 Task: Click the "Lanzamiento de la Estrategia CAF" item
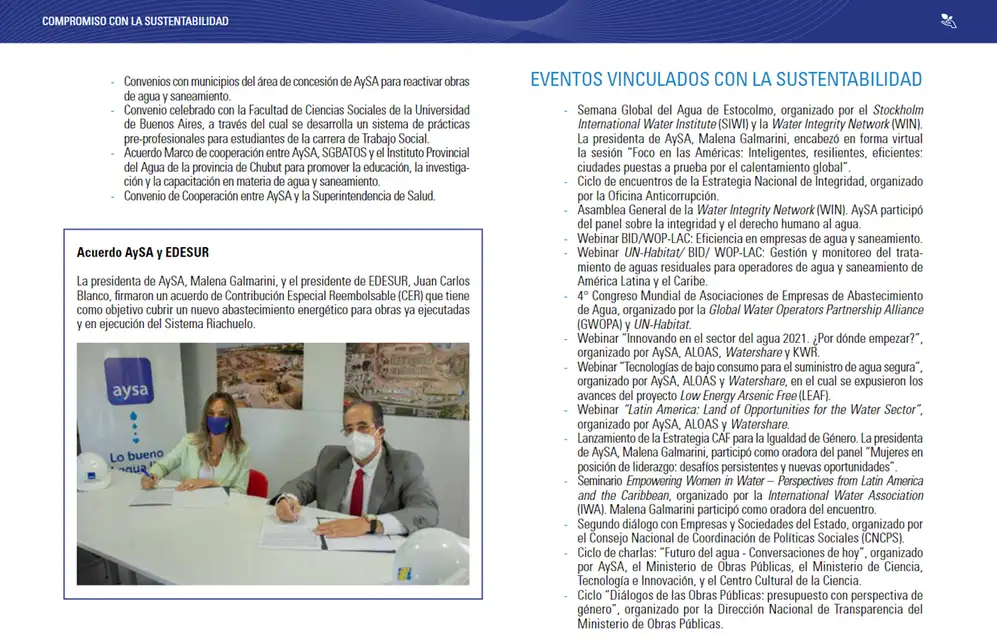[x=750, y=452]
